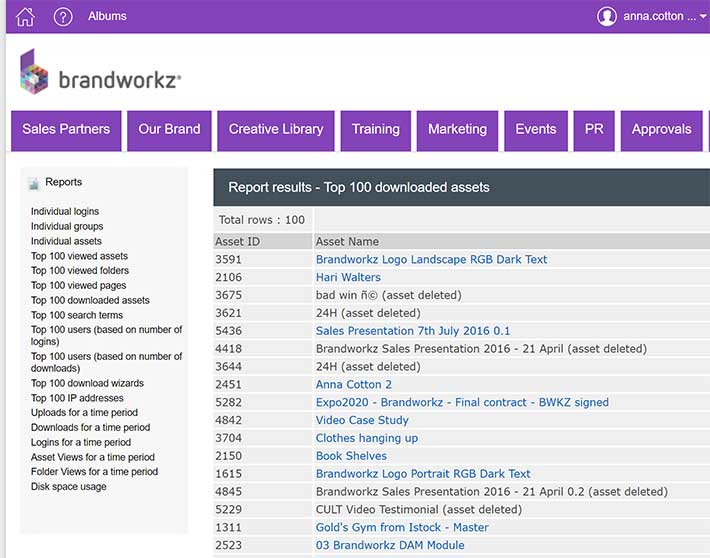
Task: Open 03 Brandworkz DAM Module asset
Action: coord(390,545)
